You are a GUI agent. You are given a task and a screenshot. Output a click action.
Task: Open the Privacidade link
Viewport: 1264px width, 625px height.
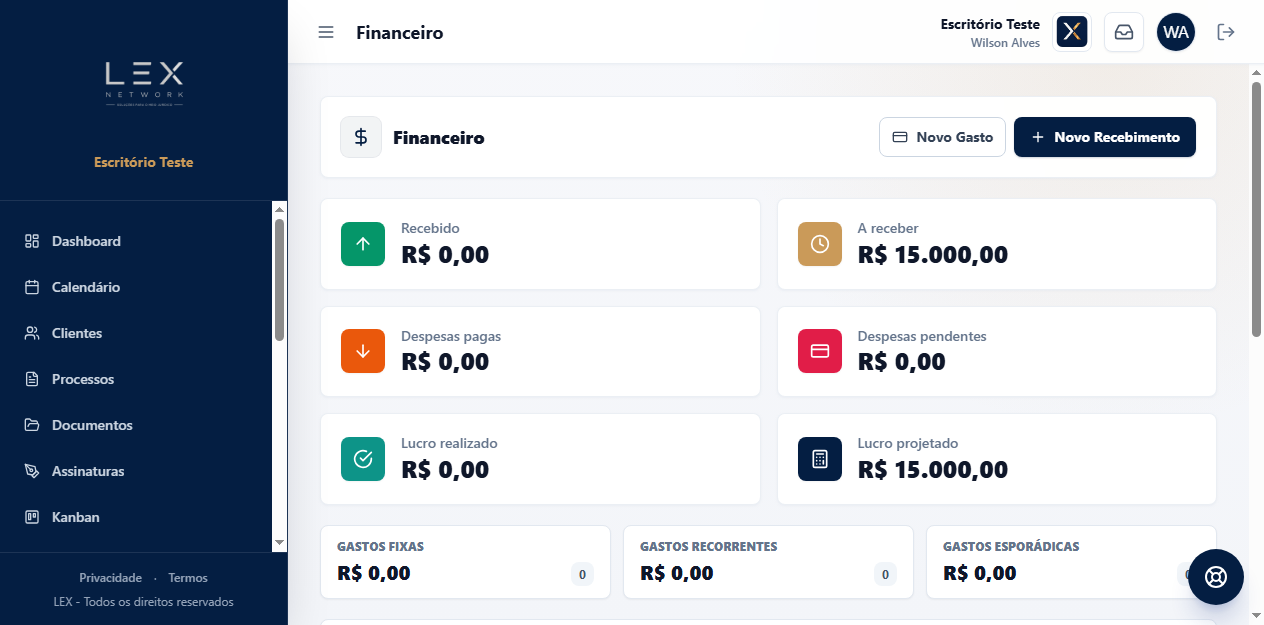point(111,578)
